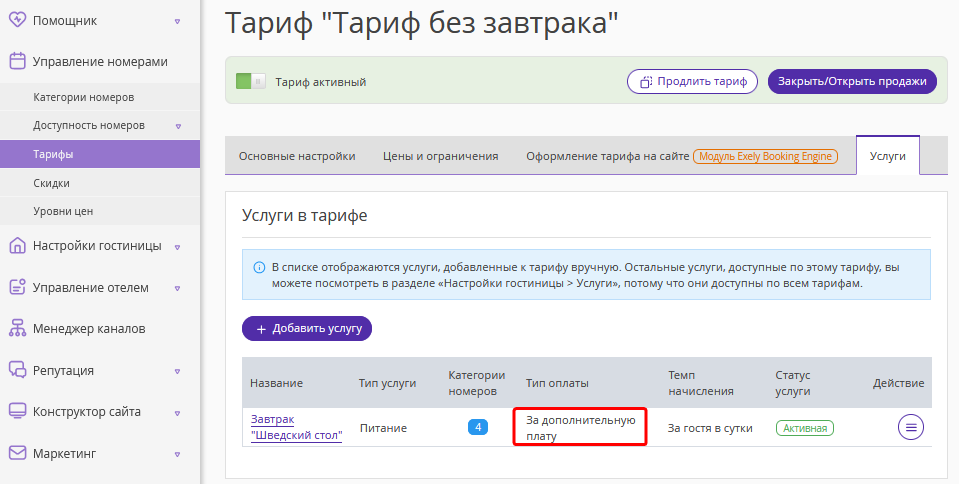959x484 pixels.
Task: Select the Услуги tab
Action: 887,155
